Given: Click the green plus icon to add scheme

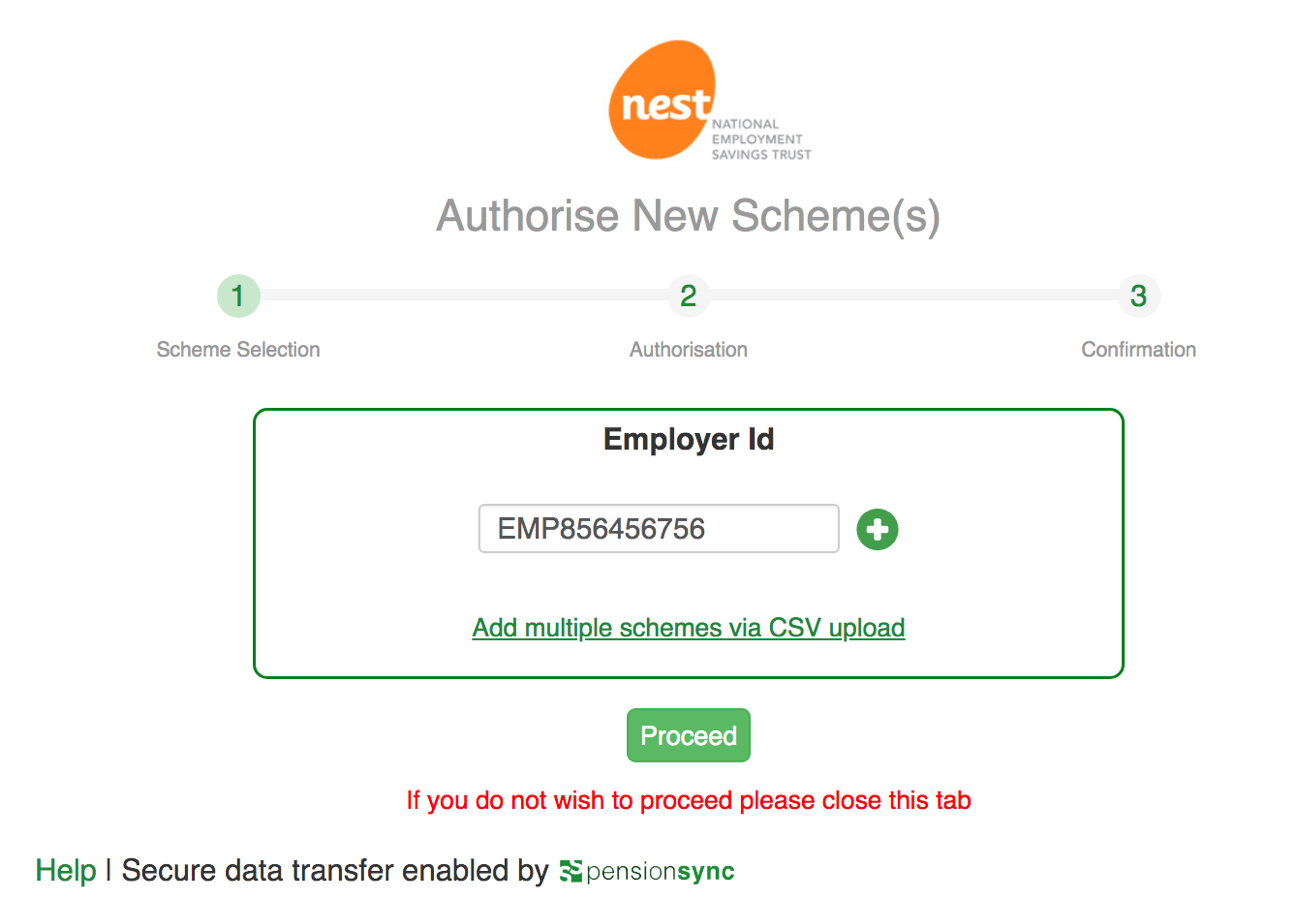Looking at the screenshot, I should pyautogui.click(x=877, y=529).
